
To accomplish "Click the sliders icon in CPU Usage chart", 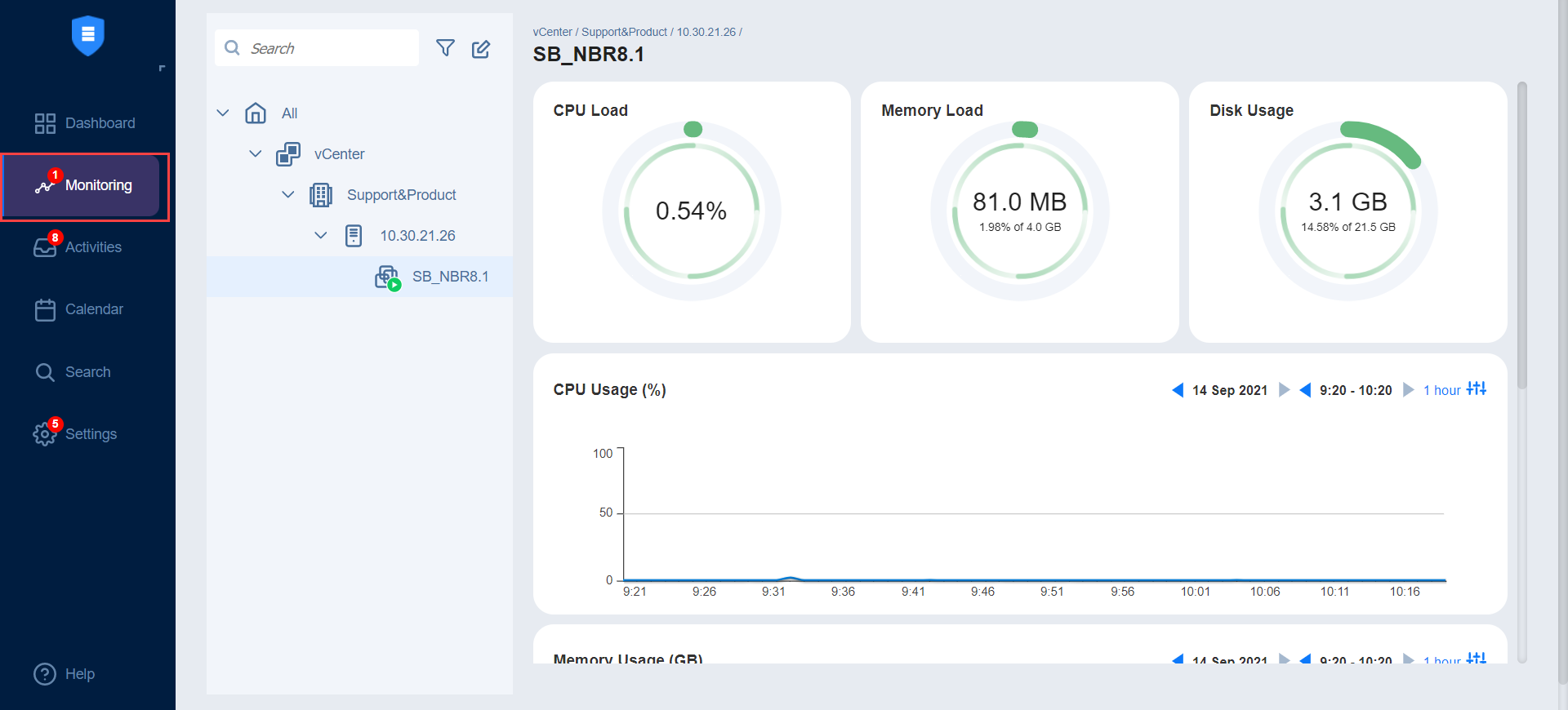I will [1477, 388].
